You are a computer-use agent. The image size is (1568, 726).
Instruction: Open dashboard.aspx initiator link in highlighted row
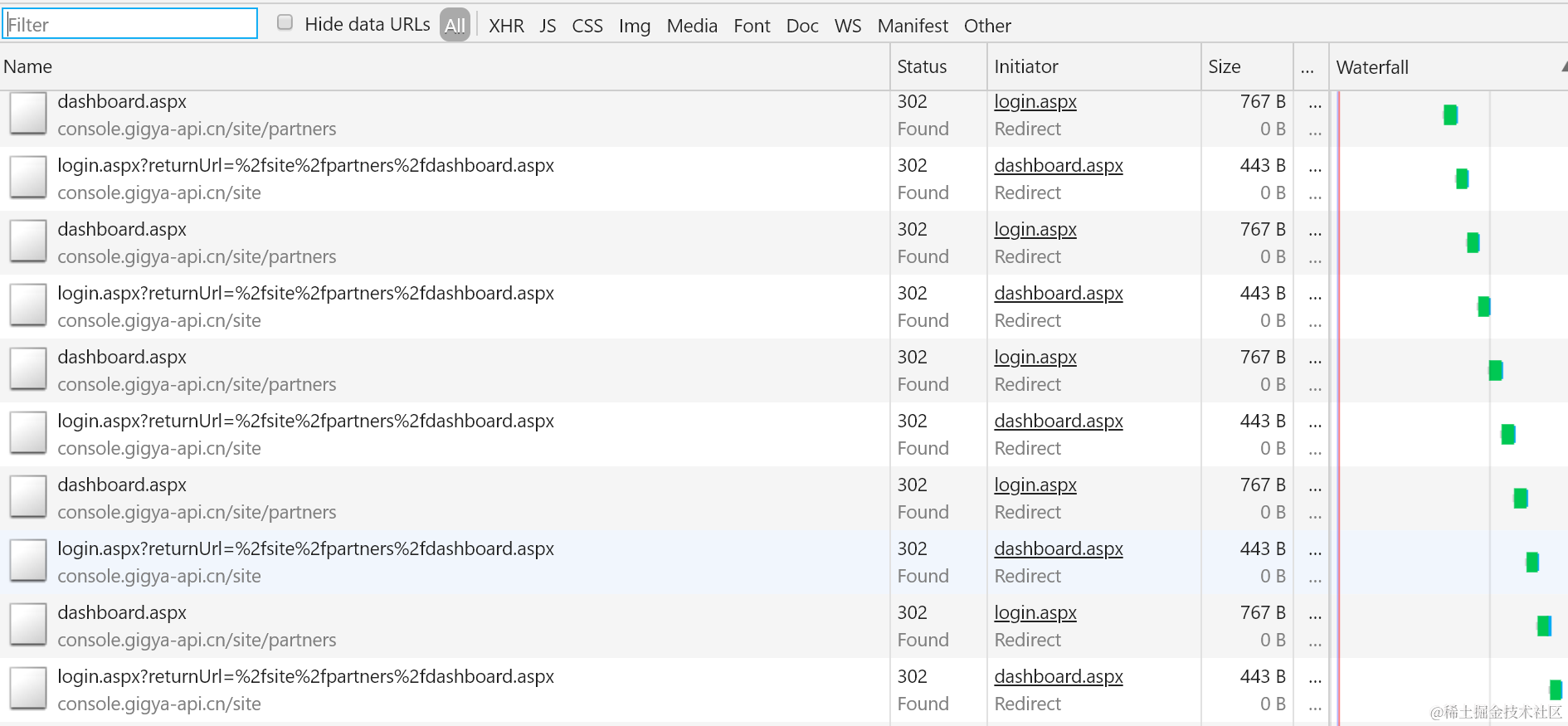coord(1059,549)
